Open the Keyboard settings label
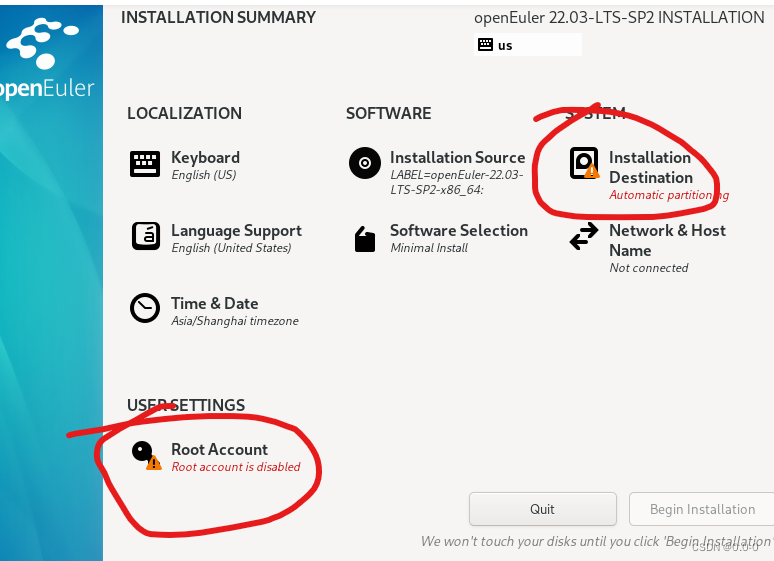Image resolution: width=774 pixels, height=561 pixels. [x=205, y=158]
